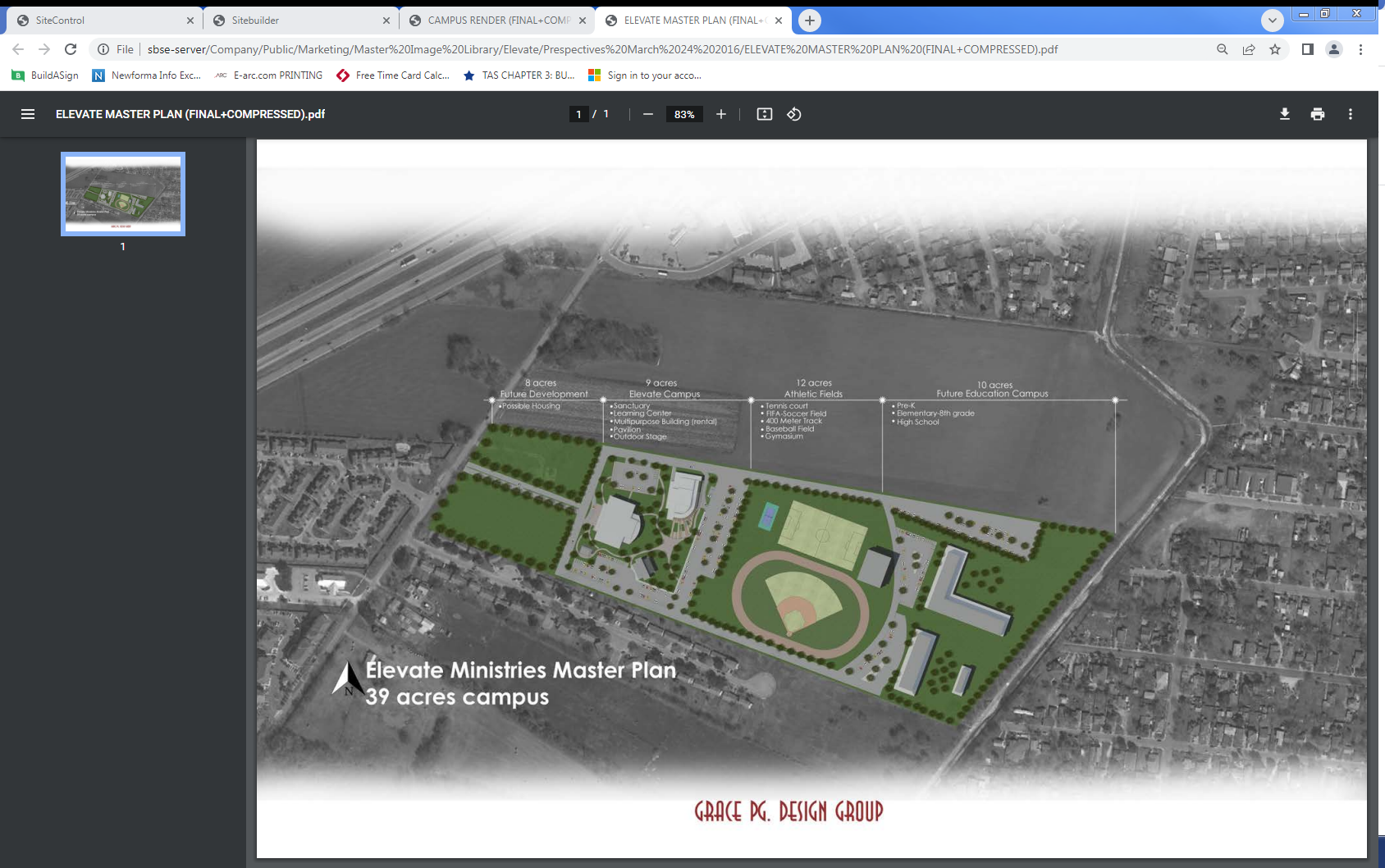The width and height of the screenshot is (1385, 868).
Task: Click the 'Outdoor Stage' bullet text
Action: click(638, 436)
